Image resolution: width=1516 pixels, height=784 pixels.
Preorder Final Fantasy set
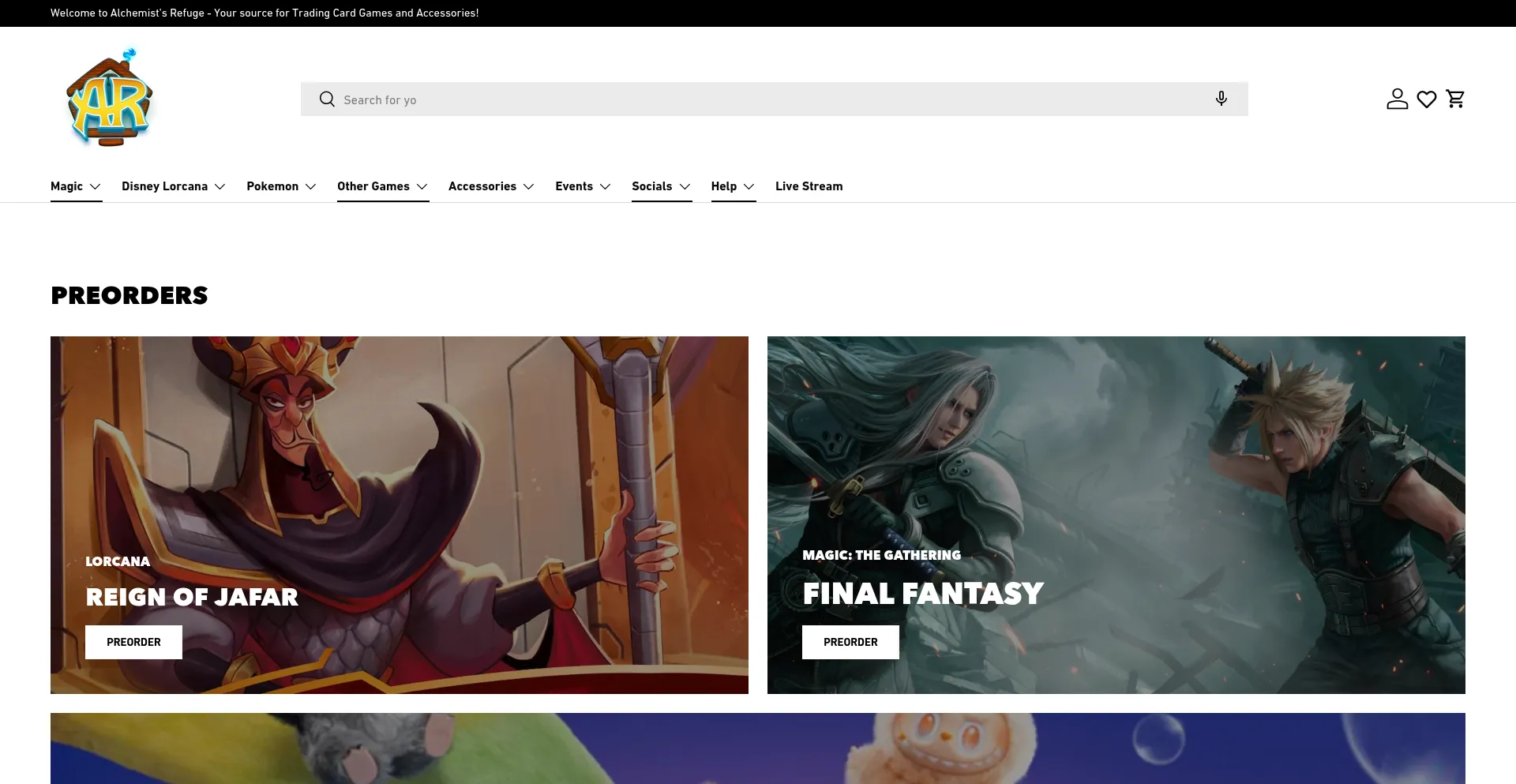pos(850,642)
